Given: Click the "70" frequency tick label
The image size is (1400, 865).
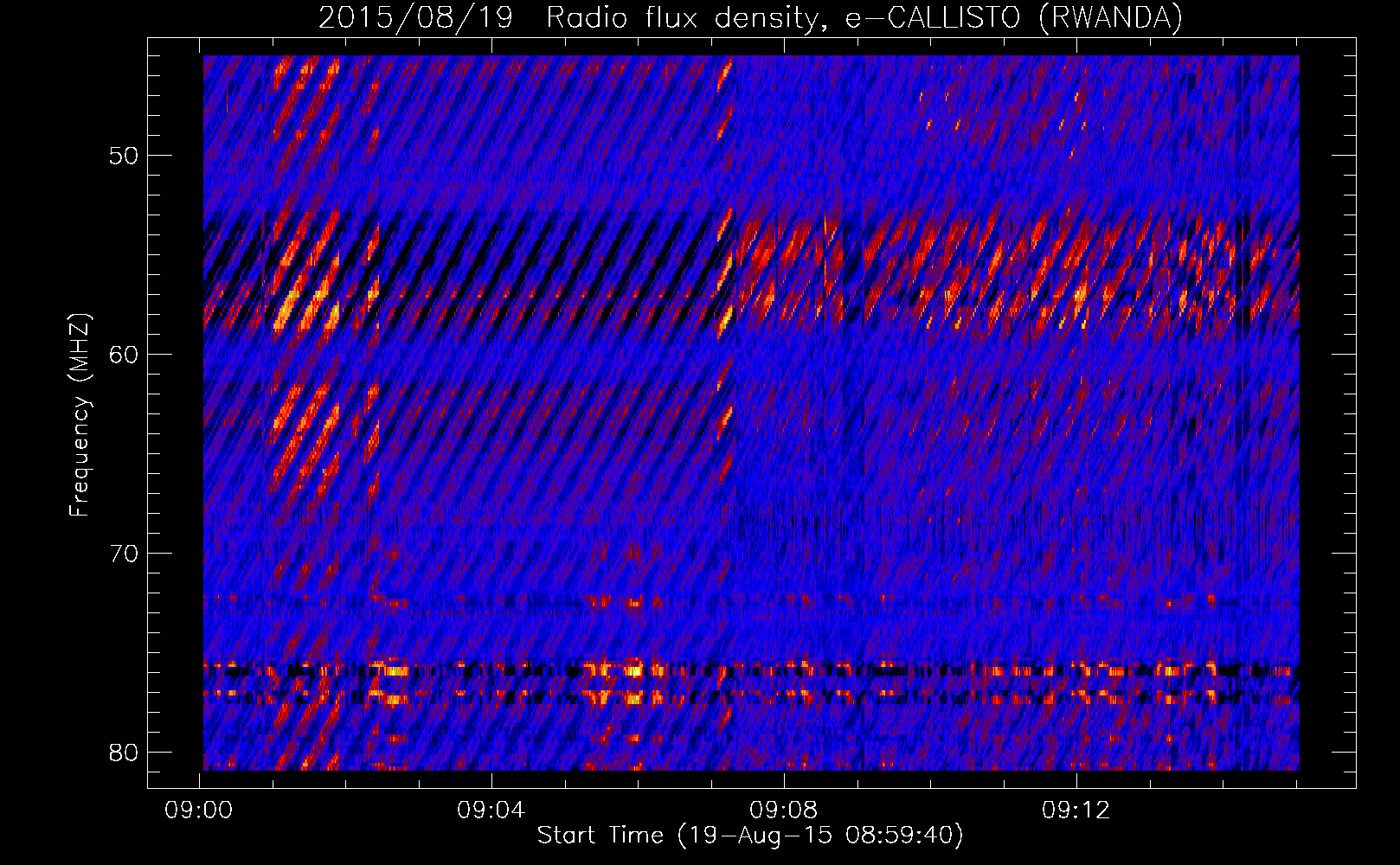Looking at the screenshot, I should click(x=124, y=553).
